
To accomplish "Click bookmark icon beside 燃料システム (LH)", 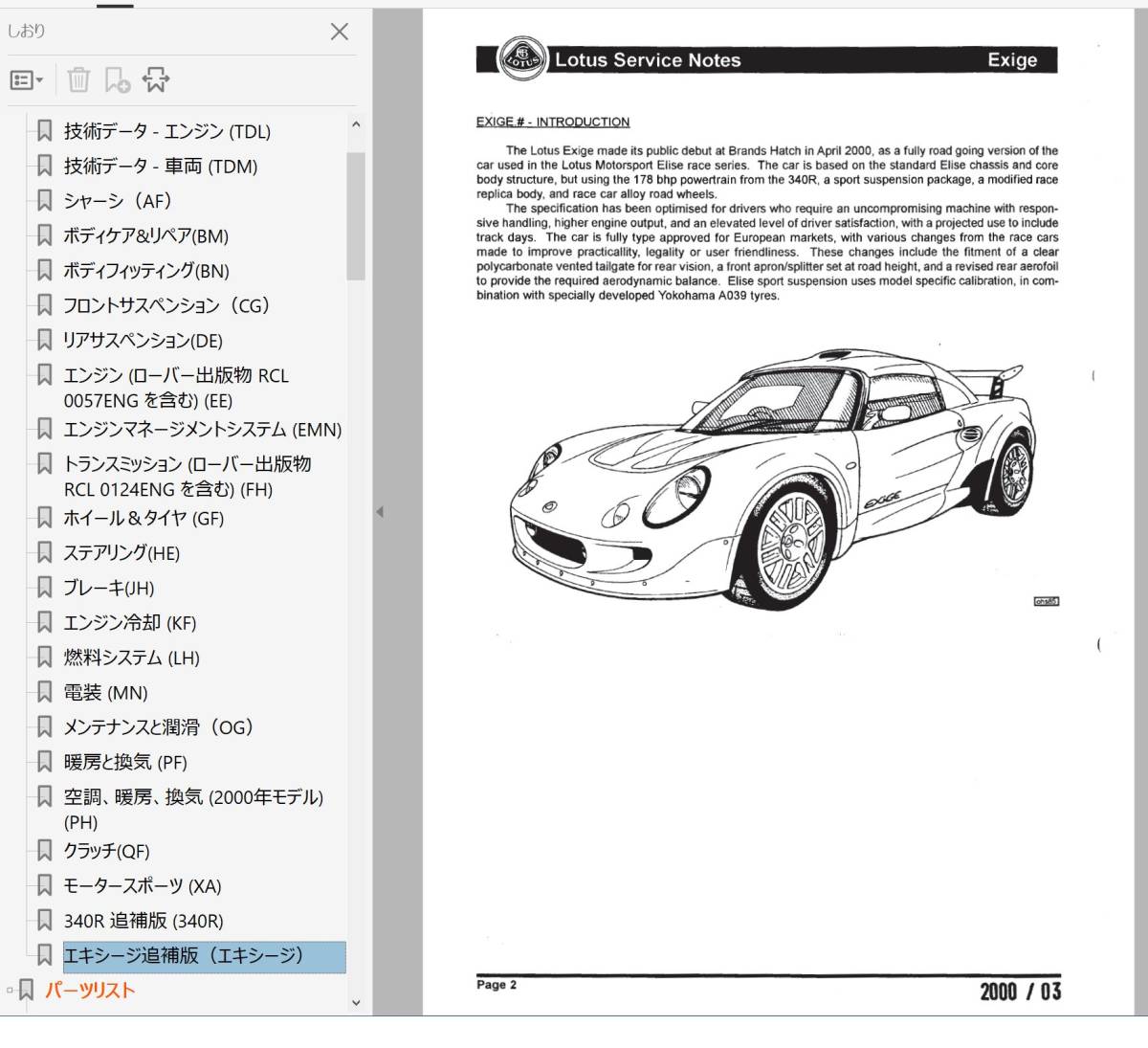I will click(x=44, y=657).
